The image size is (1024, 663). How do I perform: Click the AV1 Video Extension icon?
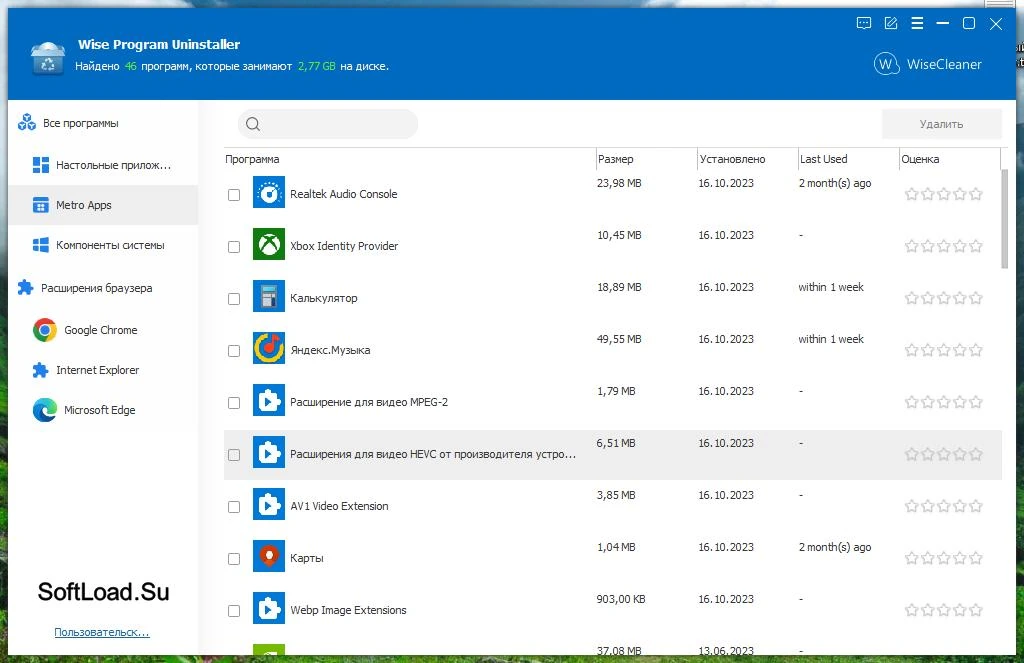(268, 505)
